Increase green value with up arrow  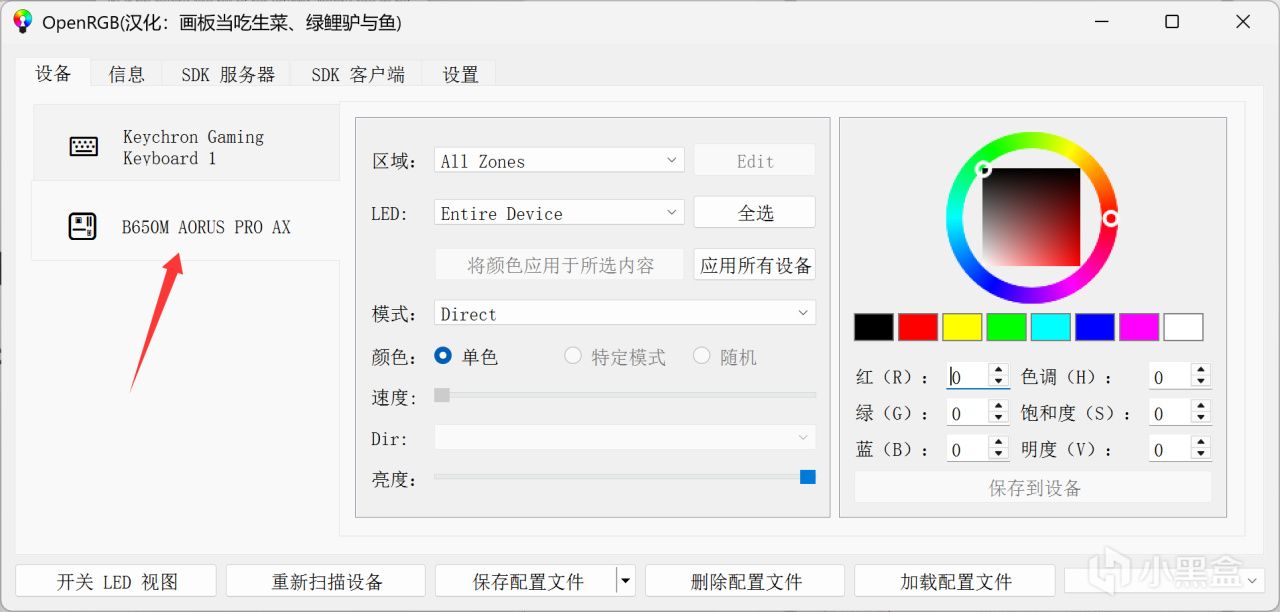[999, 407]
